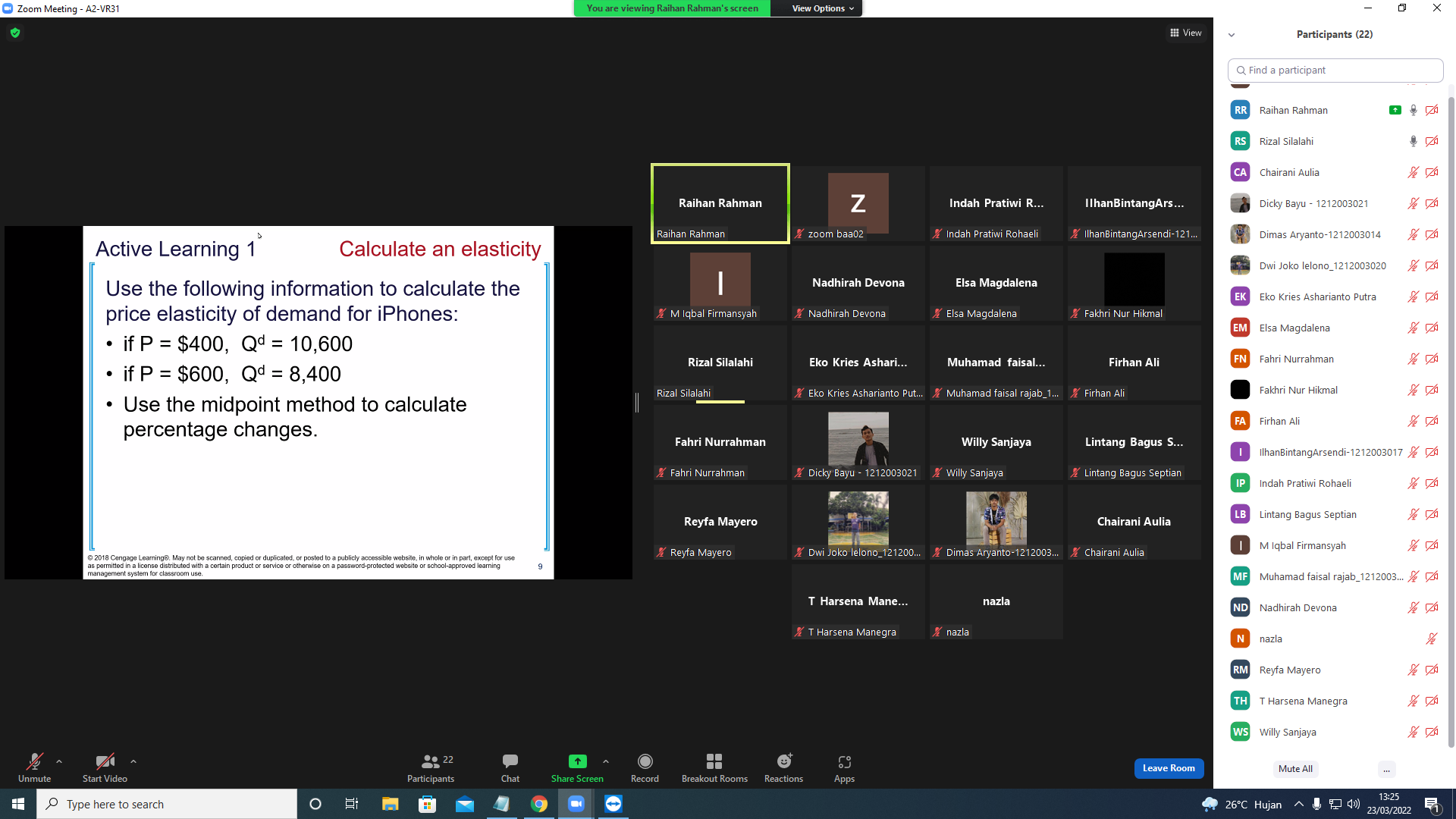Screen dimensions: 1456x819
Task: Click the You are viewing Raihan Rahman's screen banner
Action: coord(672,8)
